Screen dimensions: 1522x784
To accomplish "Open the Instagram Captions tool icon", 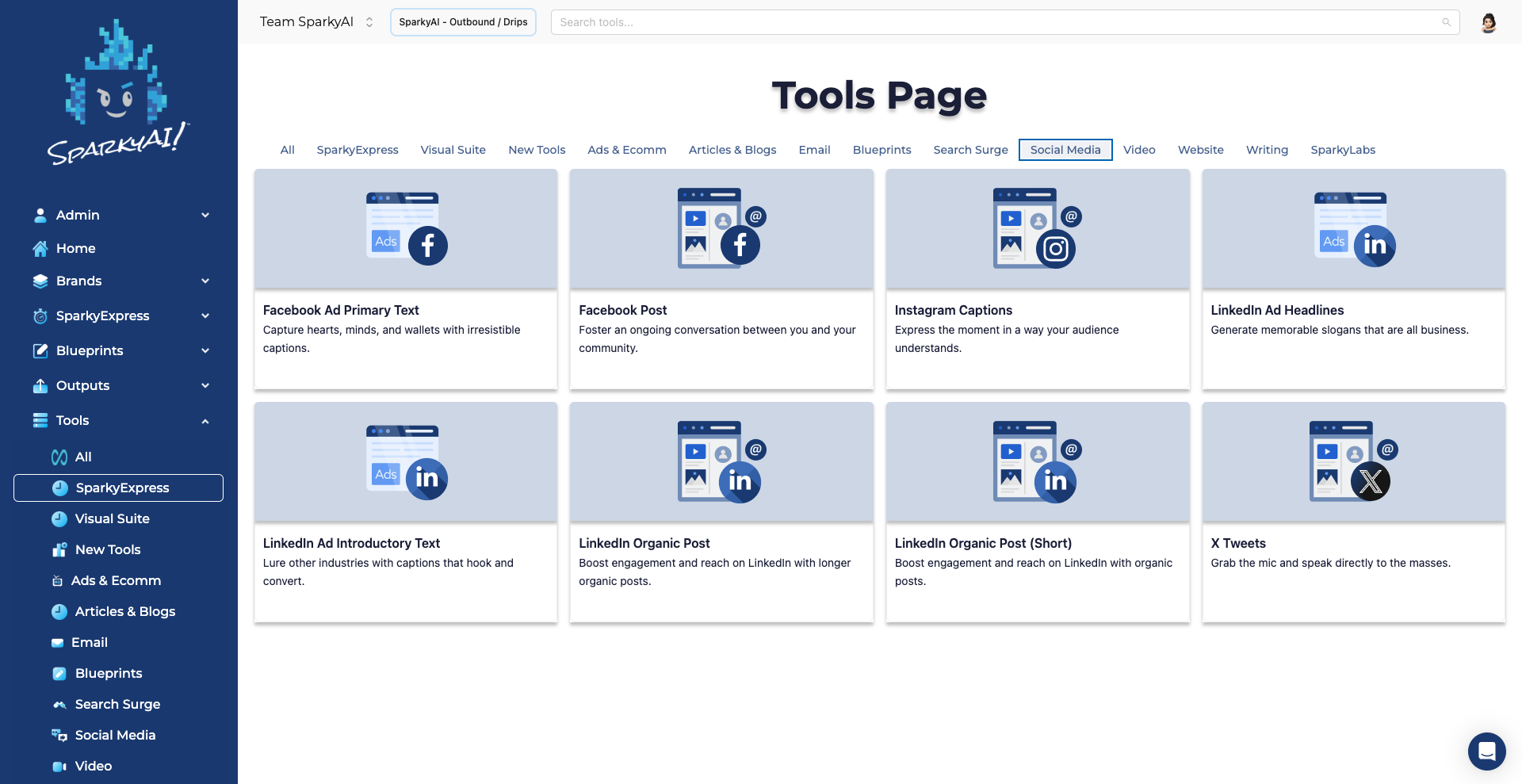I will tap(1037, 228).
